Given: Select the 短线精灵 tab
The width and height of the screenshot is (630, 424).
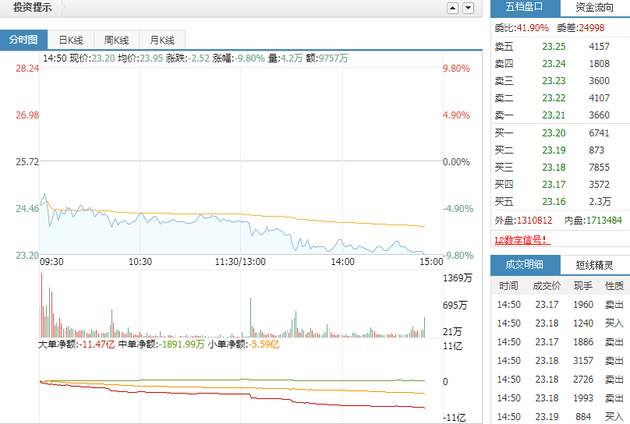Looking at the screenshot, I should click(x=595, y=265).
